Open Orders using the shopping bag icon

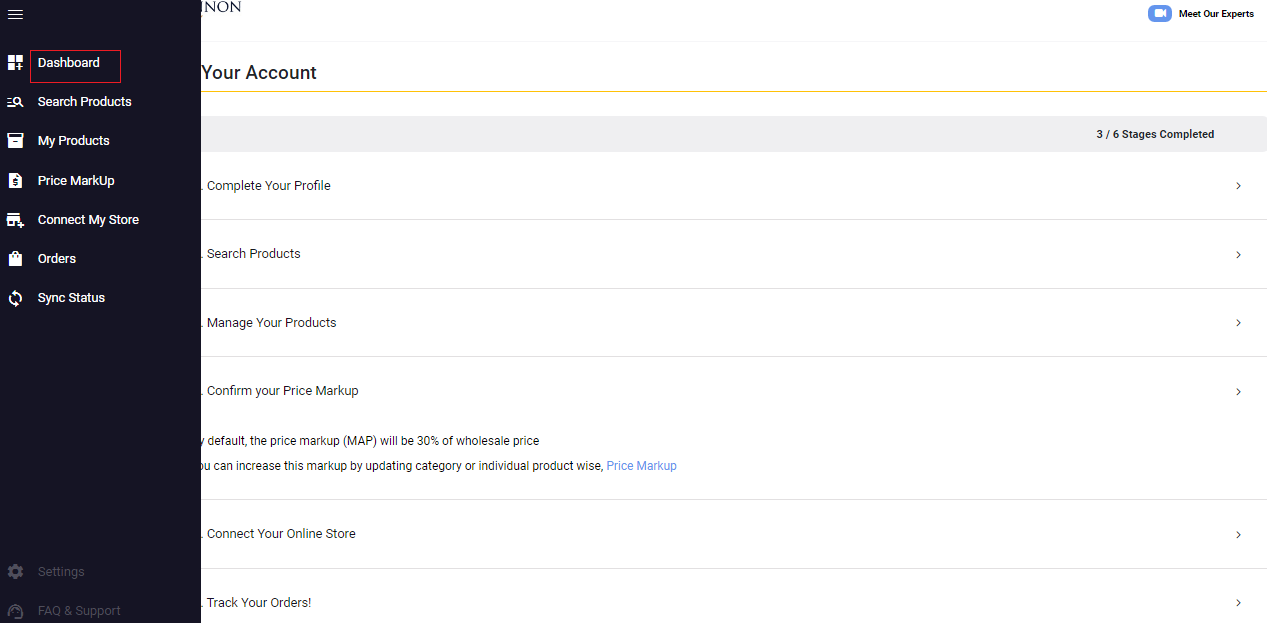15,258
